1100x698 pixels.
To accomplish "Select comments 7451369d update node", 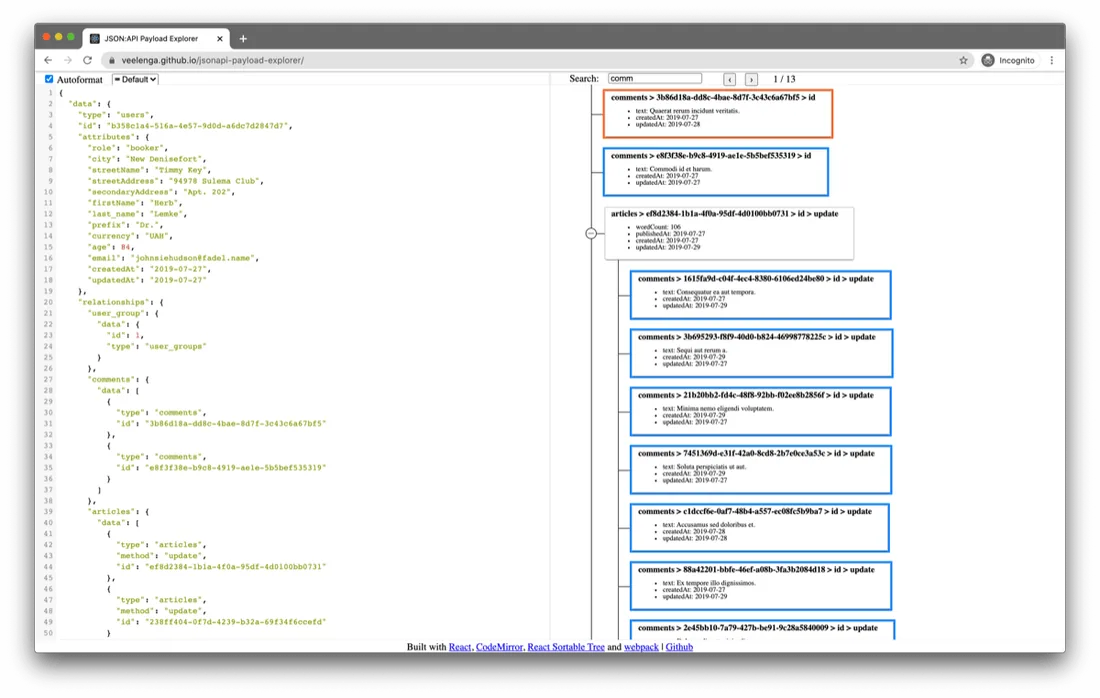I will point(760,469).
